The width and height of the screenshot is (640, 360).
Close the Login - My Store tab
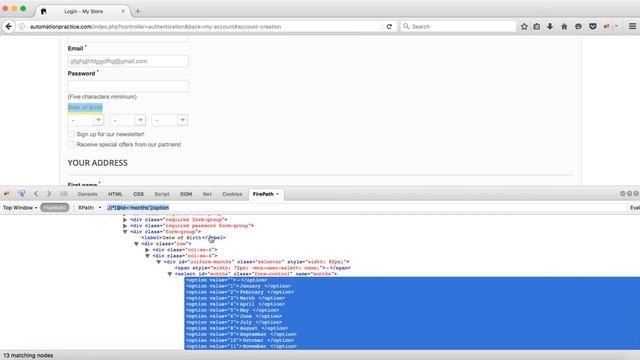point(123,11)
